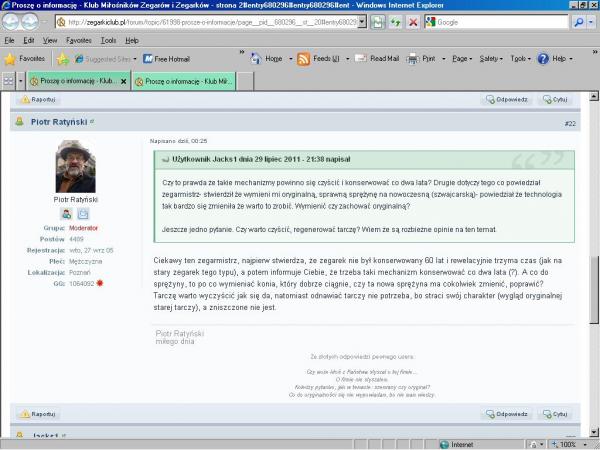600x450 pixels.
Task: Open Piotr Ratyński profile link in post header
Action: 59,122
